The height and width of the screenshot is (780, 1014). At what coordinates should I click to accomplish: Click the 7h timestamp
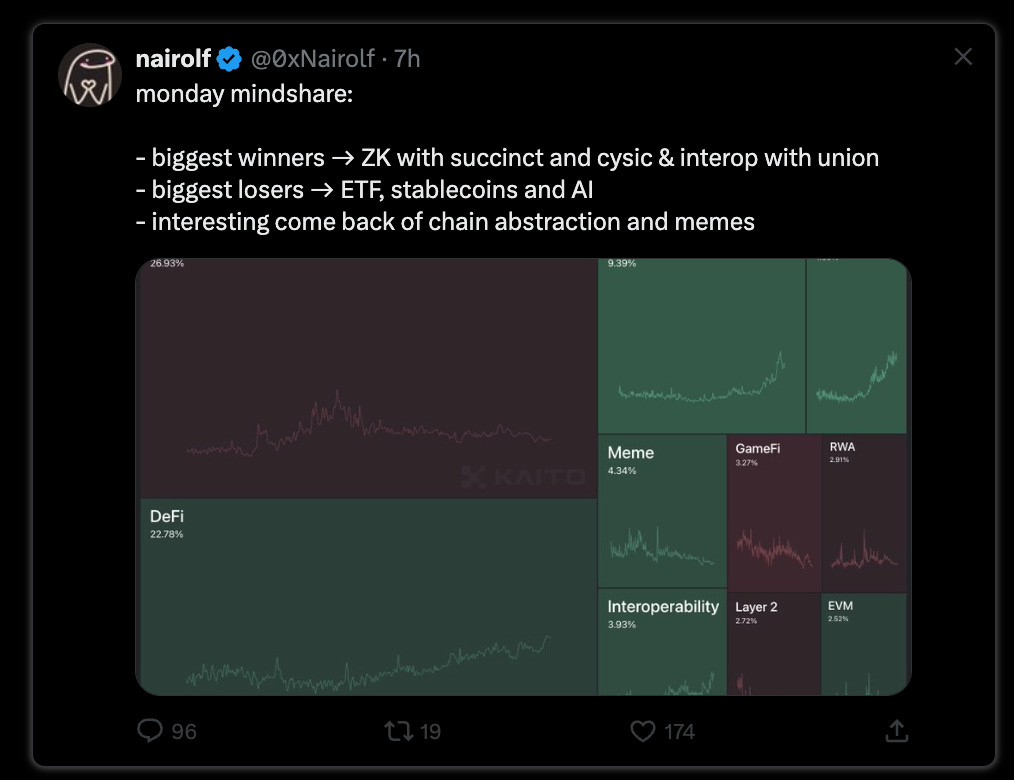click(408, 59)
